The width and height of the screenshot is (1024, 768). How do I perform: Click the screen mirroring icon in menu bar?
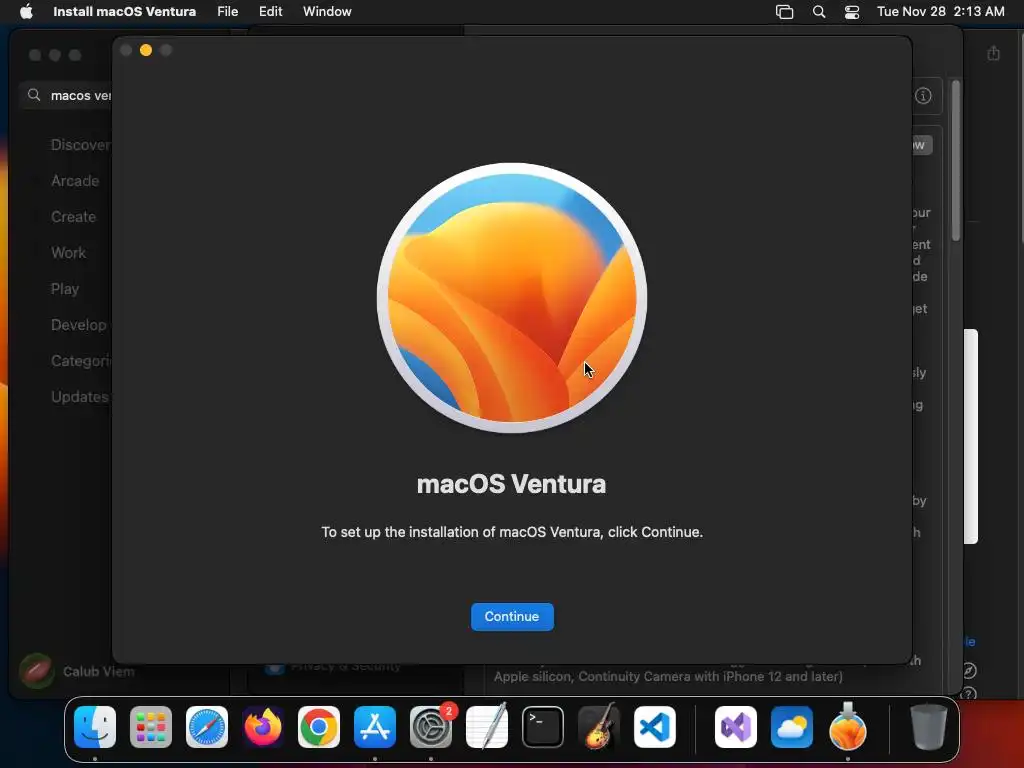click(x=784, y=12)
